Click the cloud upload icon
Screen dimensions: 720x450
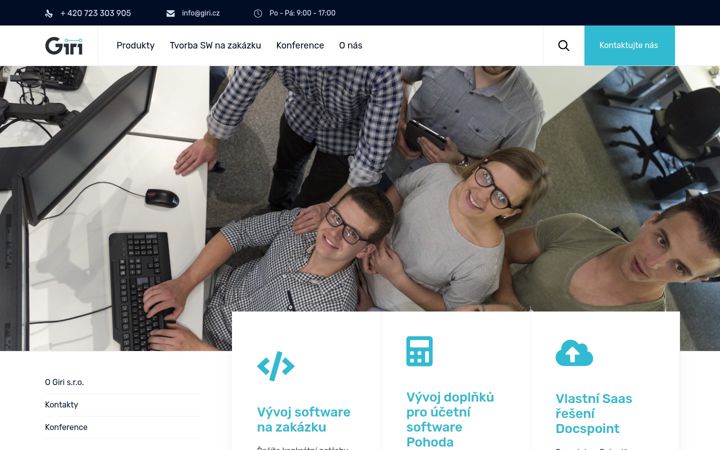coord(574,353)
